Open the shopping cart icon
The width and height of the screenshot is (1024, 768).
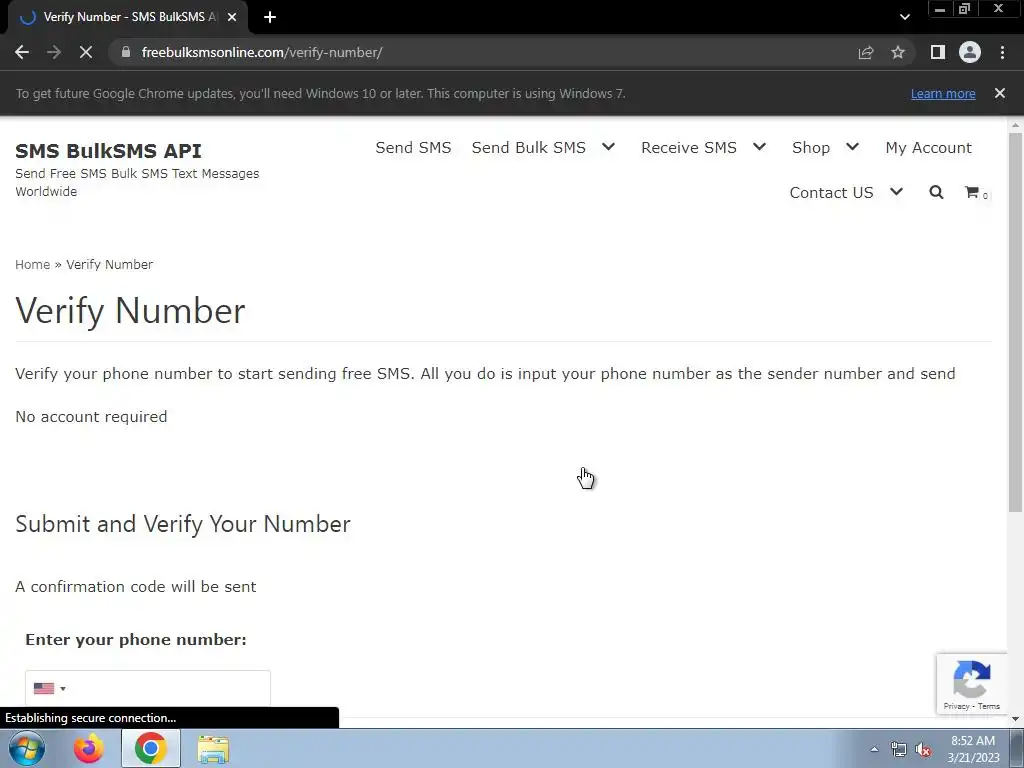(972, 192)
